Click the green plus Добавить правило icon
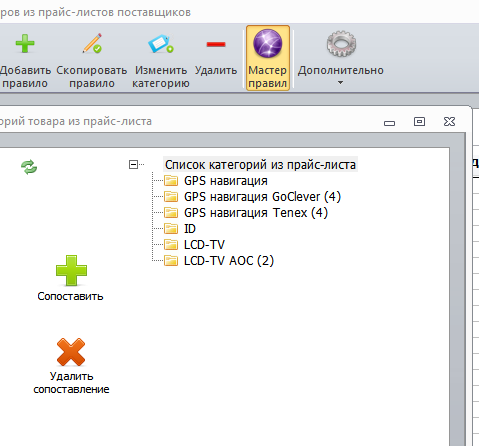Screen dimensions: 479x446 click(x=25, y=44)
